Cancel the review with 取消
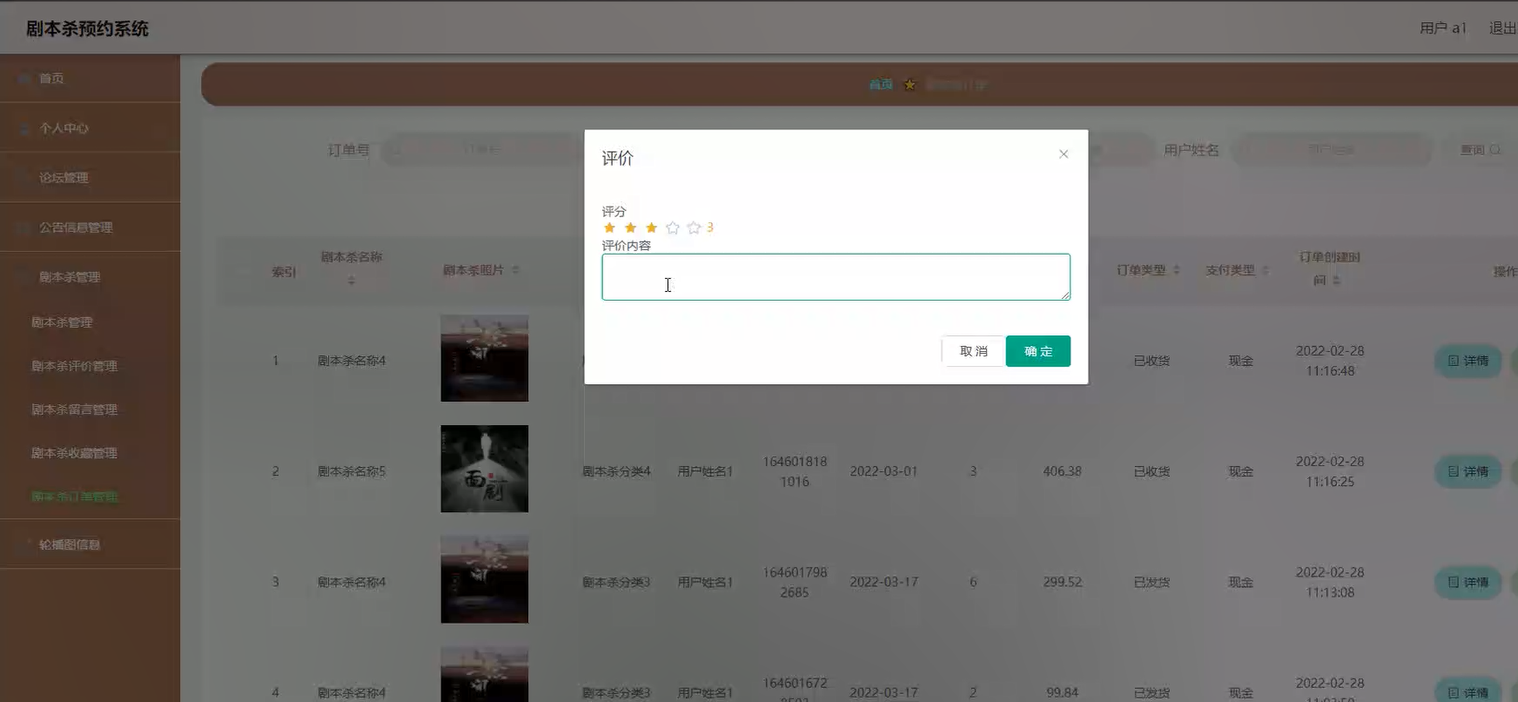Screen dimensions: 1518x702 (x=973, y=351)
